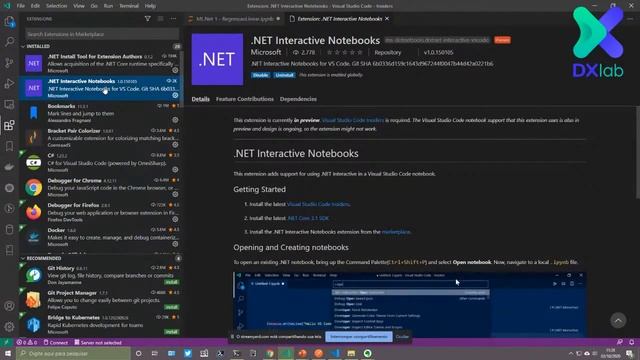Click the extension star rating
This screenshot has height=360, width=640.
(344, 53)
